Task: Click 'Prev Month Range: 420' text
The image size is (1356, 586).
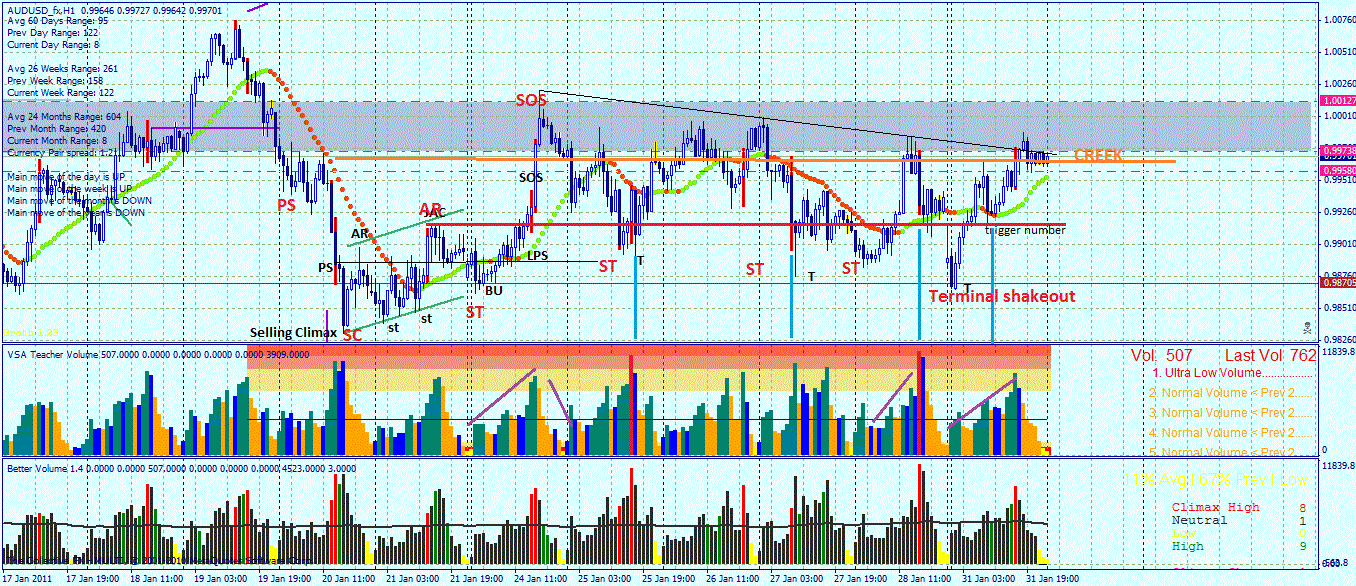Action: 57,129
